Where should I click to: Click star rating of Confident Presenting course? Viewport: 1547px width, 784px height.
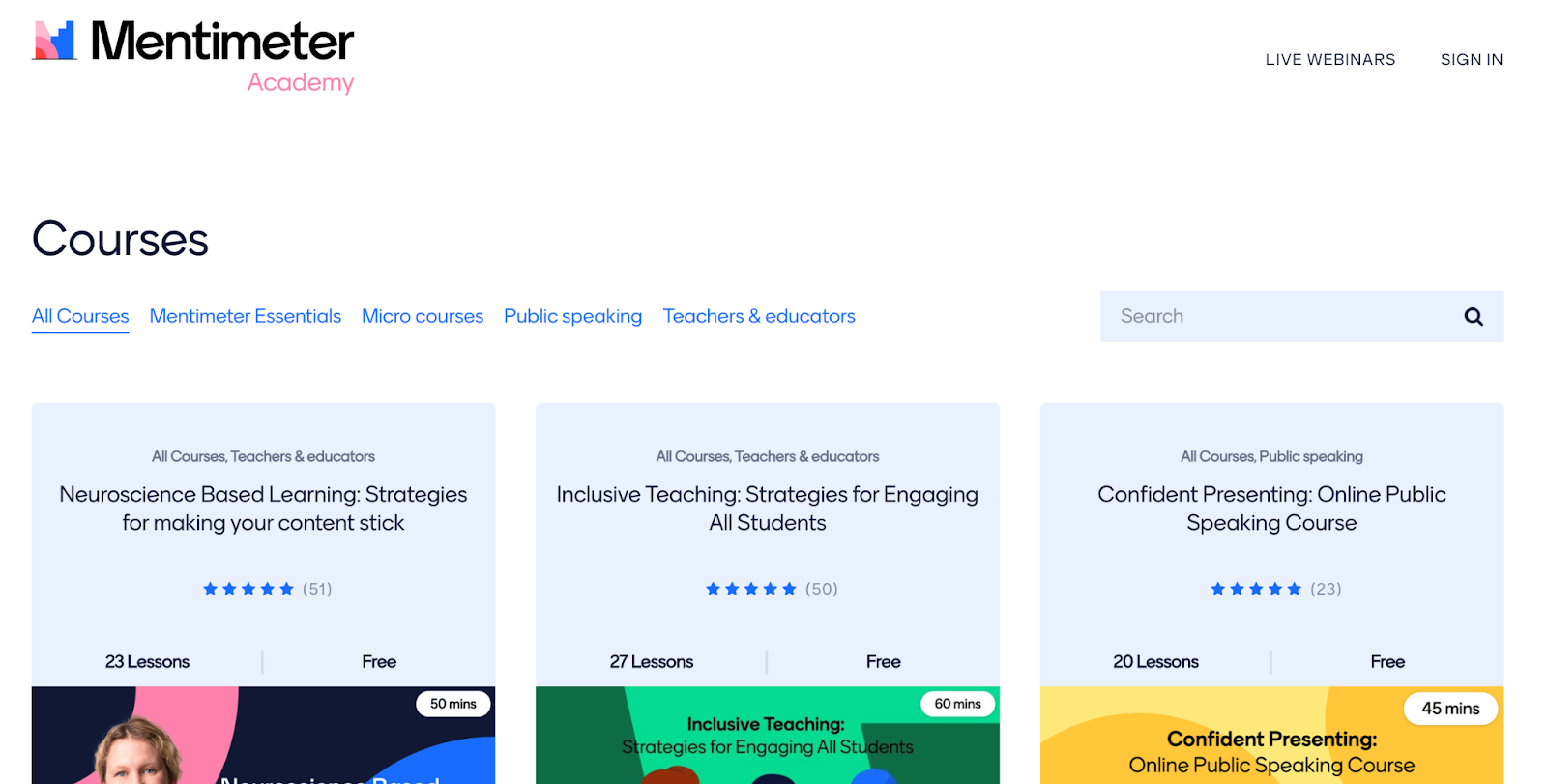pyautogui.click(x=1256, y=589)
